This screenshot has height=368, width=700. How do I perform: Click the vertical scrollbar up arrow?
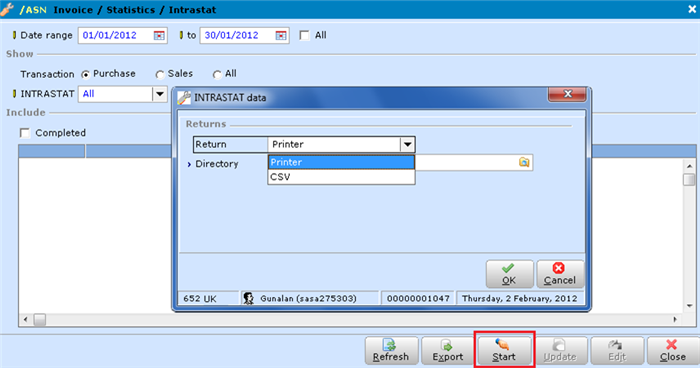tap(690, 166)
